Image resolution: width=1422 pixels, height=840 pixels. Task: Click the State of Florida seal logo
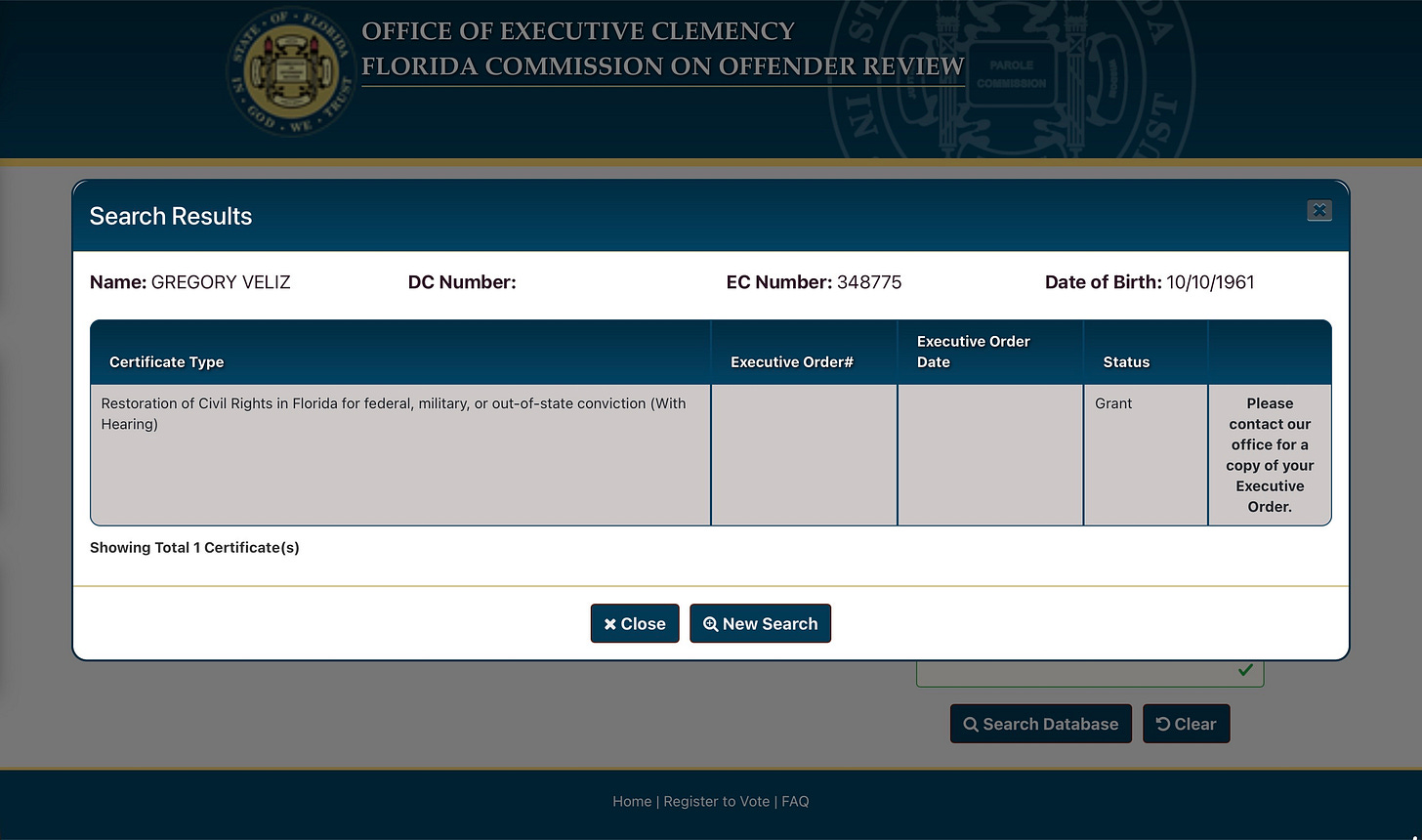pos(289,71)
